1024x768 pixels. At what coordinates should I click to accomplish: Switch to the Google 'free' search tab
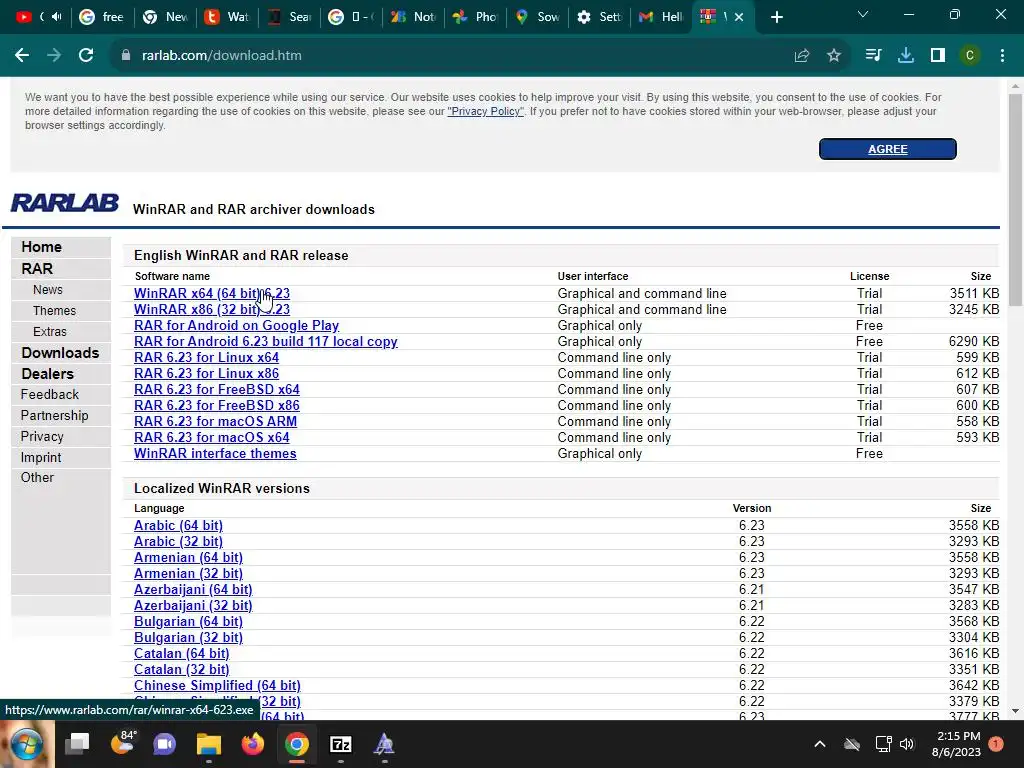[x=101, y=17]
